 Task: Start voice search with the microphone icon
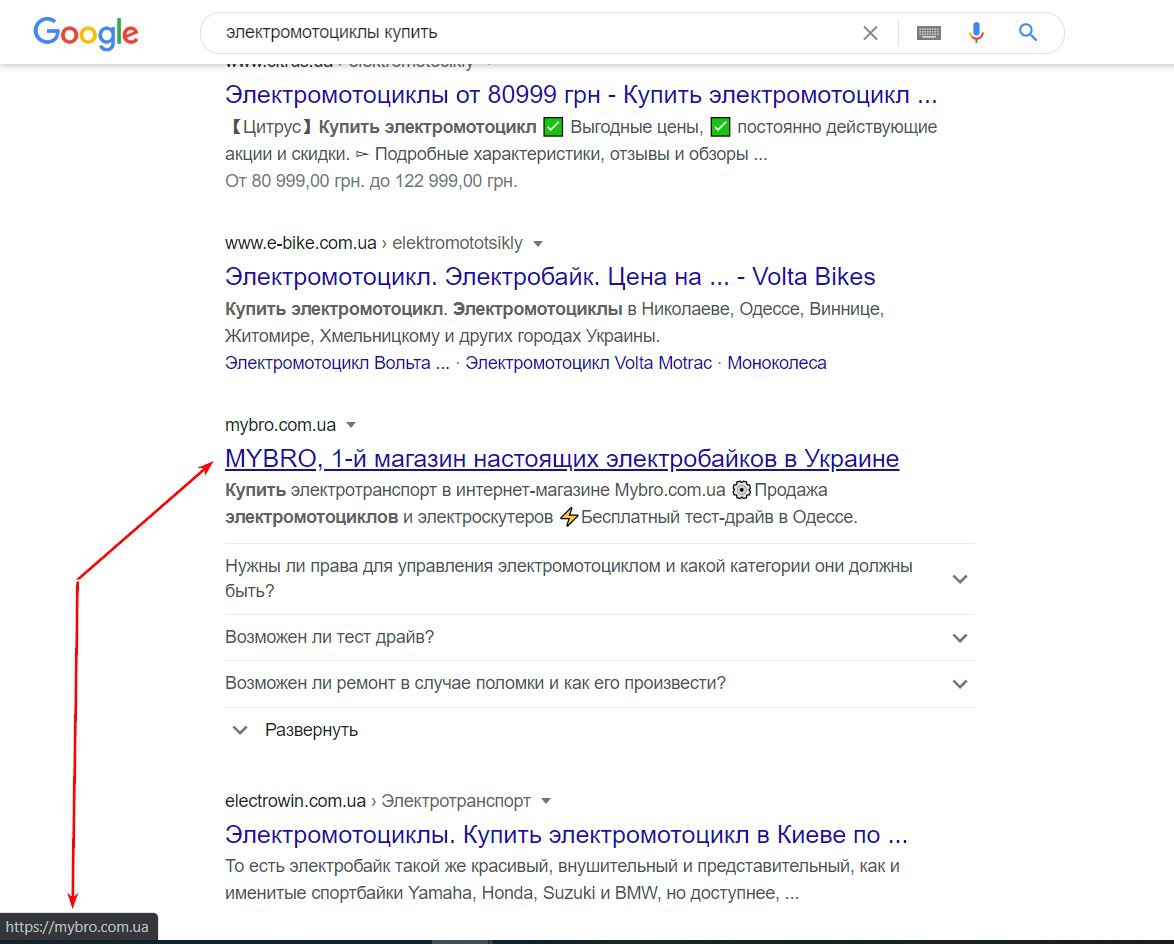coord(976,33)
